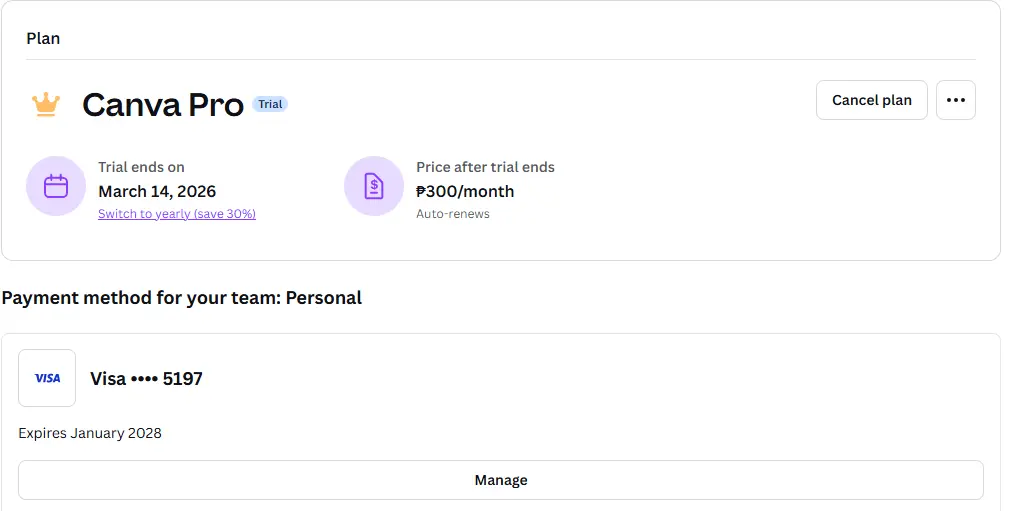1034x511 pixels.
Task: Select the Canva Pro plan title
Action: 163,105
